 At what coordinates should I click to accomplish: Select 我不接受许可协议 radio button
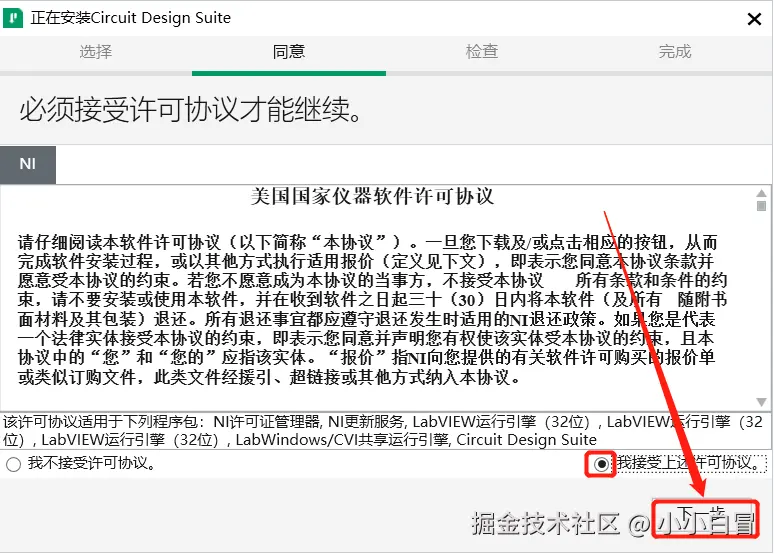tap(13, 464)
